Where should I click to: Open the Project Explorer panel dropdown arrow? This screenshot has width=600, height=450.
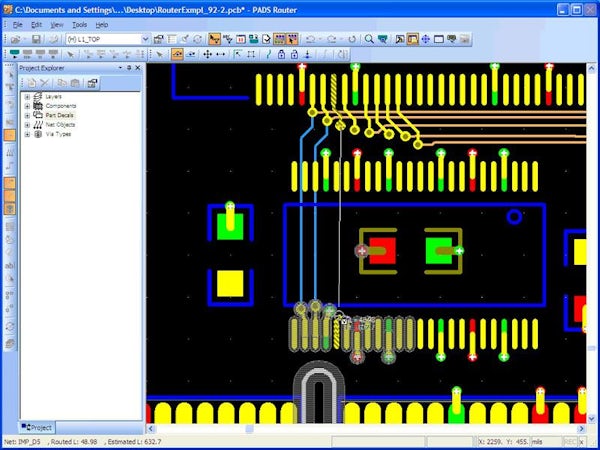tap(120, 68)
